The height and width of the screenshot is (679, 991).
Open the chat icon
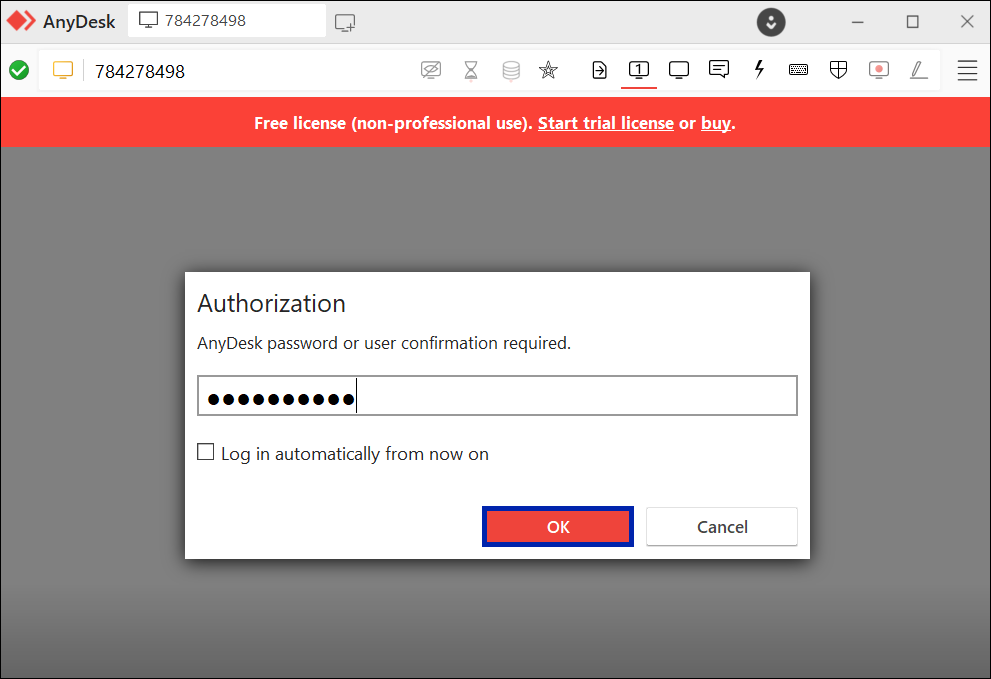pyautogui.click(x=719, y=69)
